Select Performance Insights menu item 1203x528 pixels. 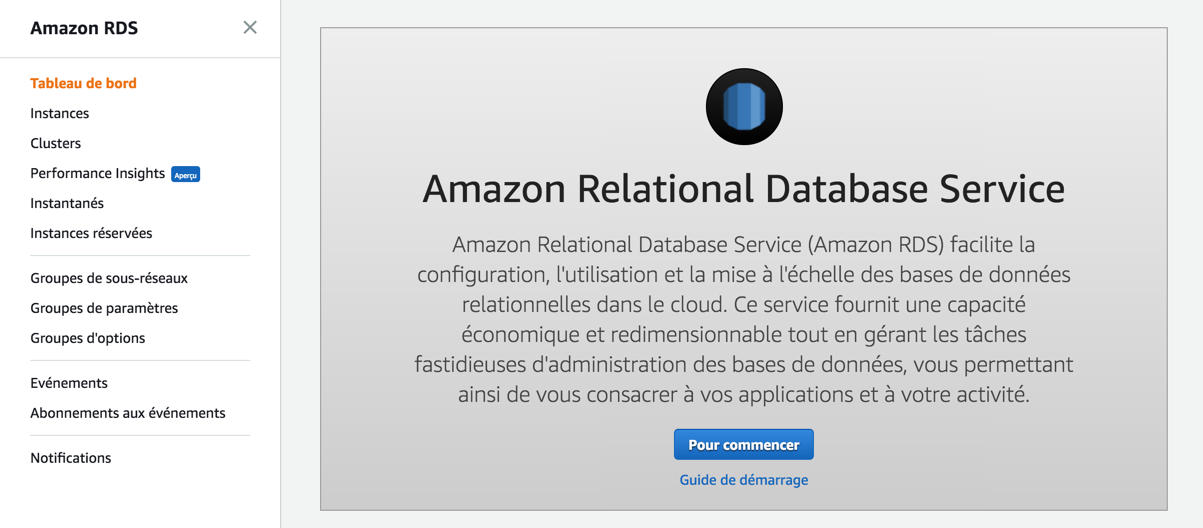[97, 173]
